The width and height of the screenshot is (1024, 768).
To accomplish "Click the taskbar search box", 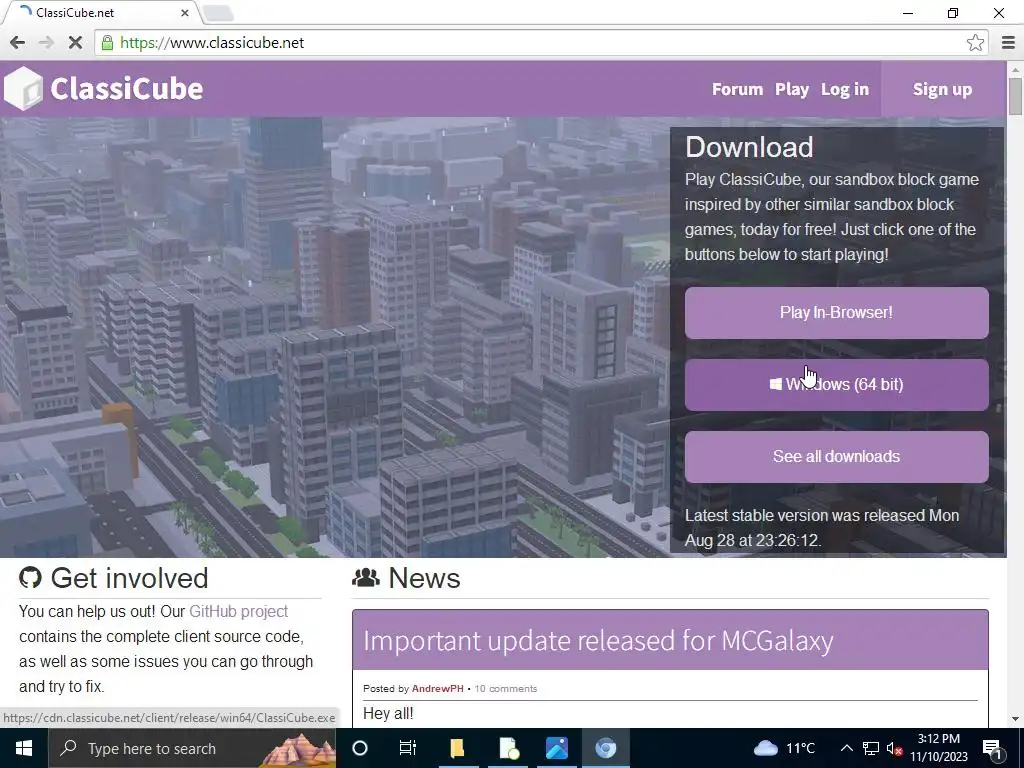I will click(191, 748).
